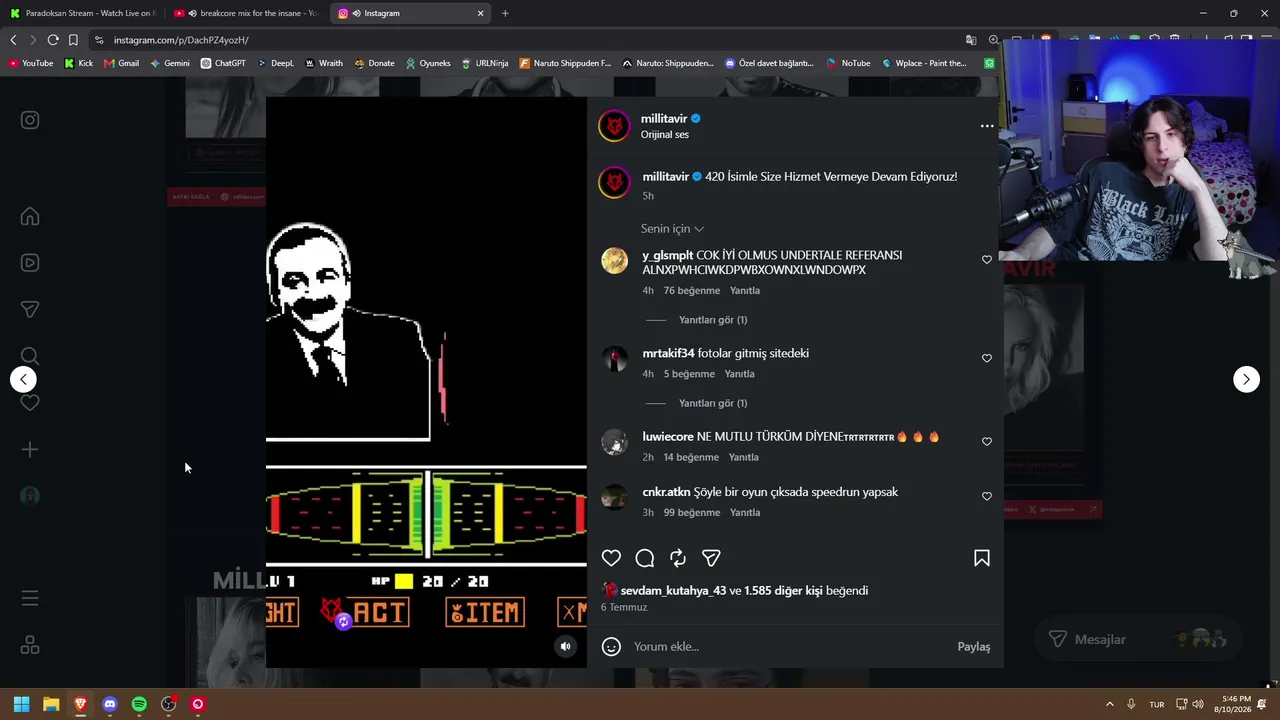Viewport: 1280px width, 720px height.
Task: Open File Explorer from the taskbar
Action: tap(51, 704)
